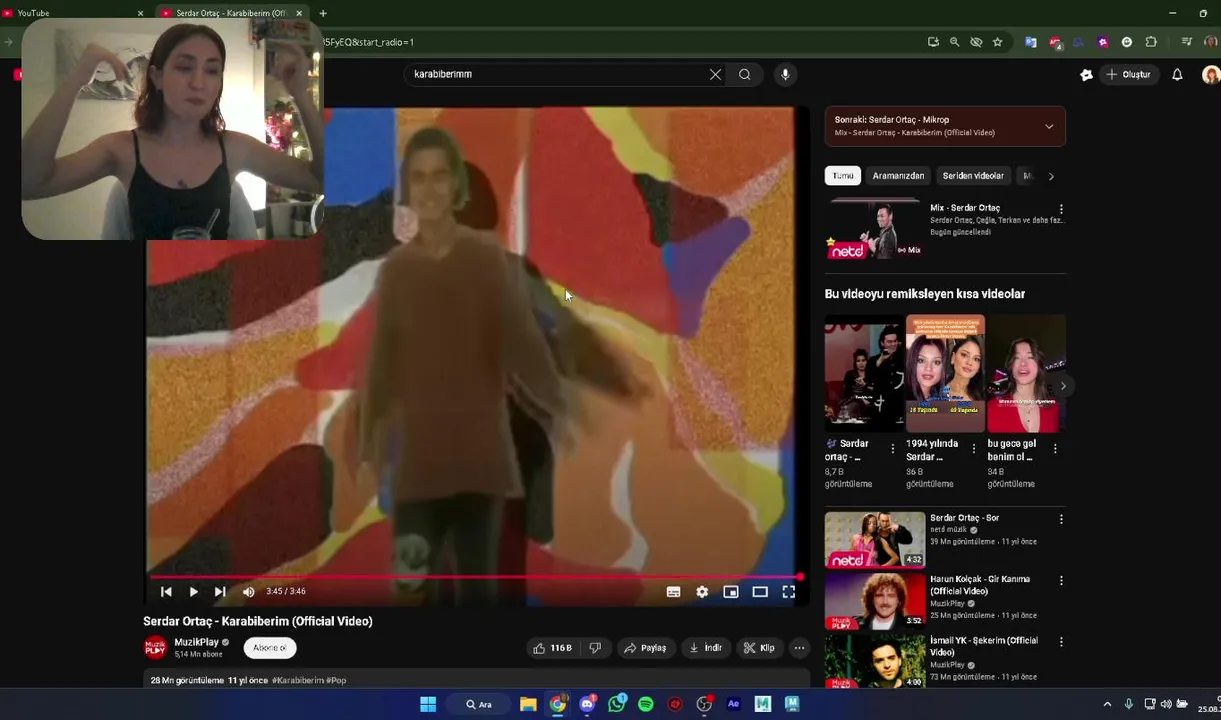Click the Oluştur create button
Screen dimensions: 1221x720
(x=1128, y=74)
